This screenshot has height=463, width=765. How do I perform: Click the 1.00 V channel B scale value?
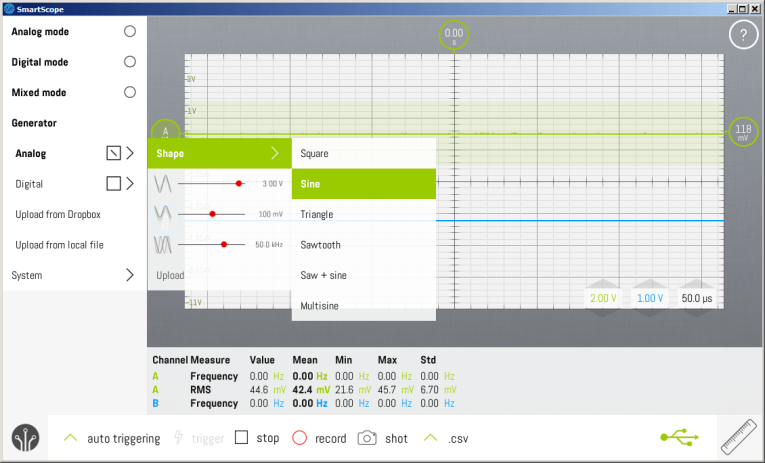click(650, 298)
